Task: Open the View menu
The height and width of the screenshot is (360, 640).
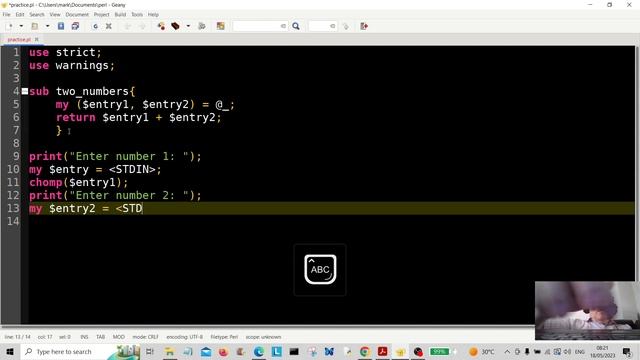Action: (x=55, y=14)
